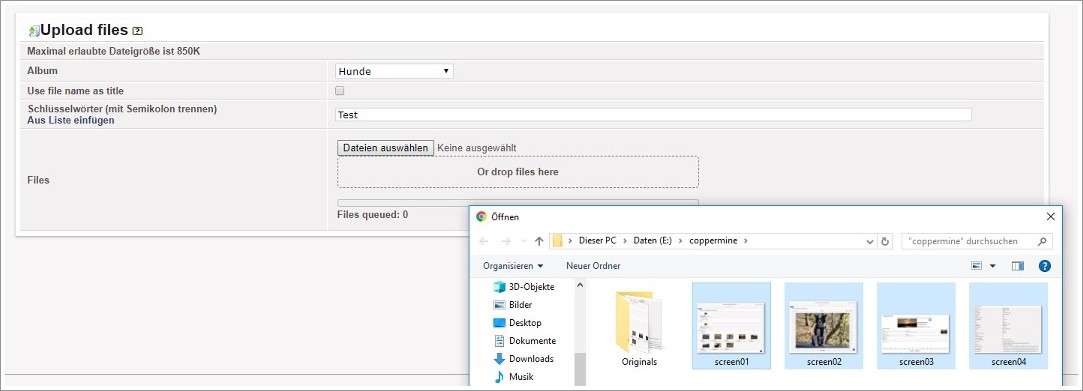Select the screen02 thumbnail

coord(823,325)
